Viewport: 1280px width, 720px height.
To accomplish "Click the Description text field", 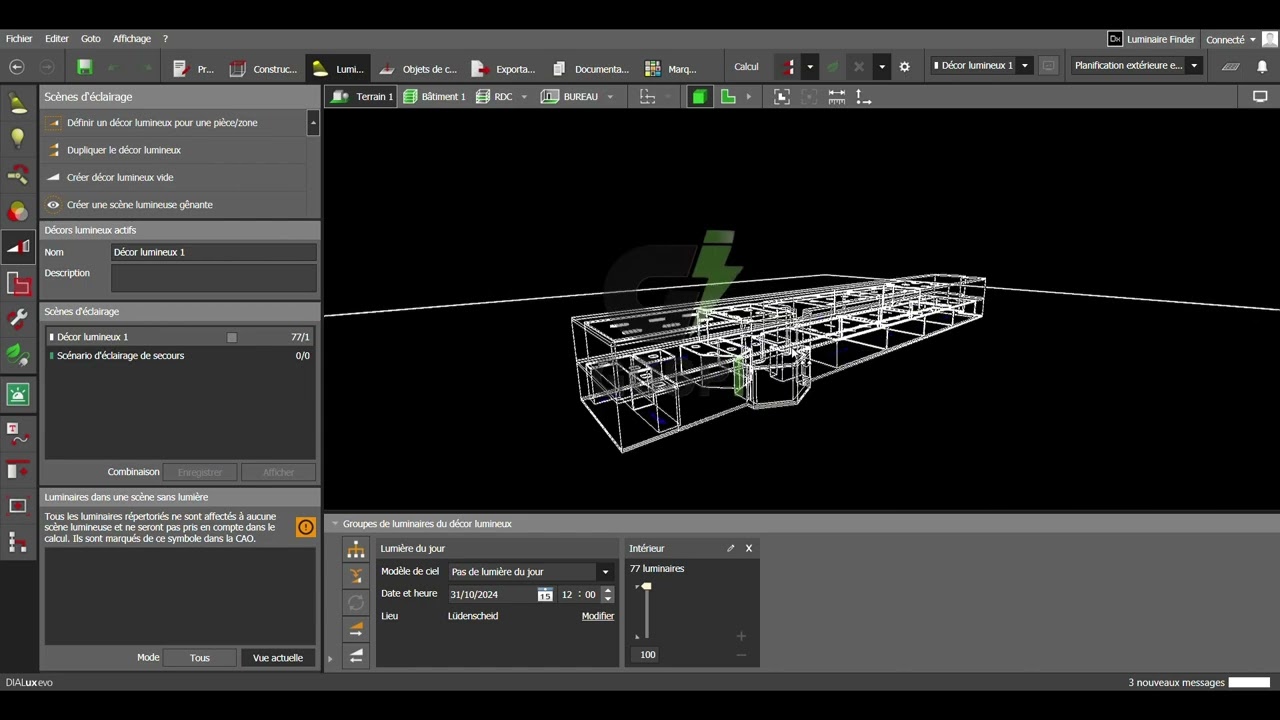I will click(x=213, y=278).
